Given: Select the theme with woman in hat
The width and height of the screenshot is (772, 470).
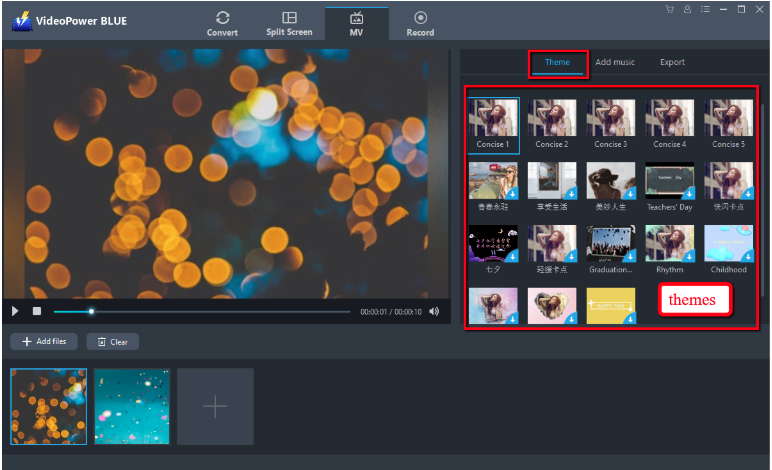Looking at the screenshot, I should [611, 187].
